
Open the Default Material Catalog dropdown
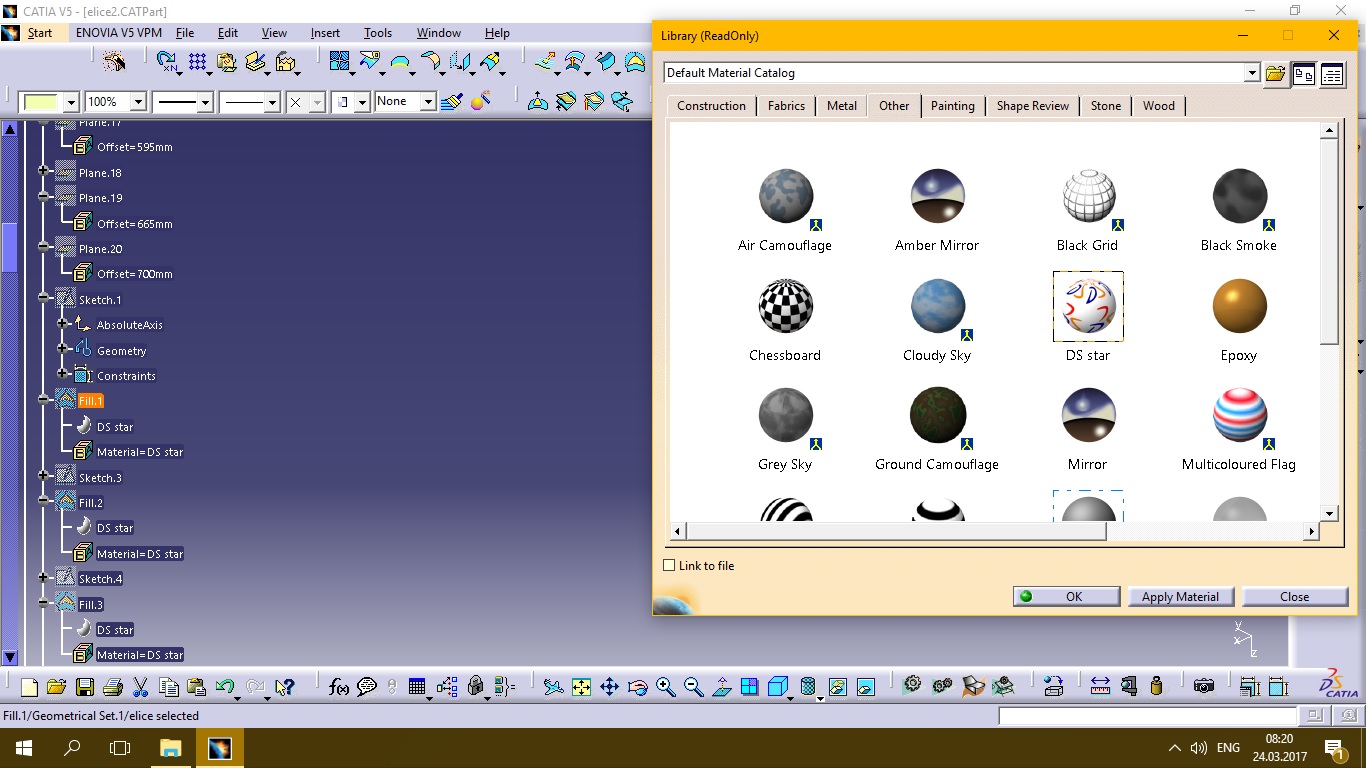coord(1252,73)
